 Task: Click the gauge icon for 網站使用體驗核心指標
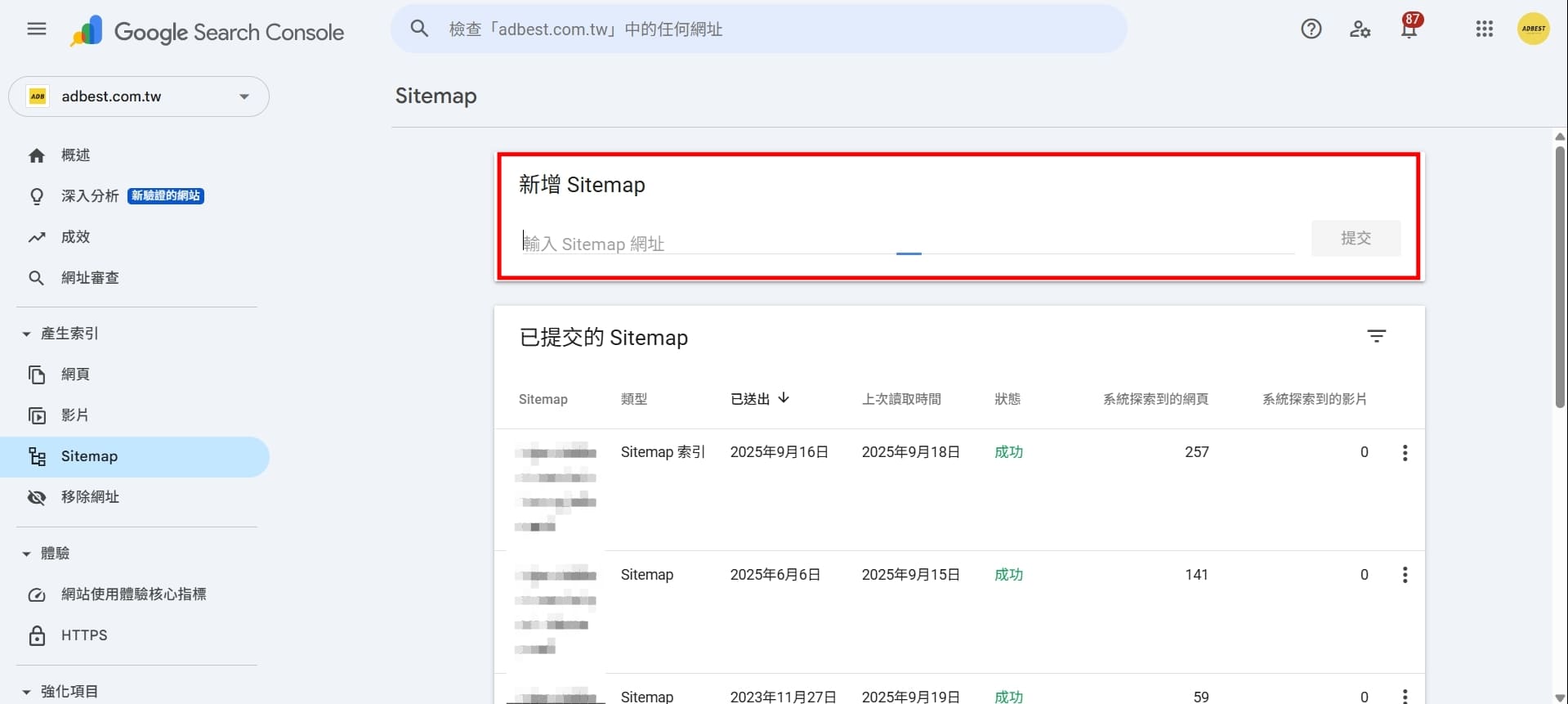tap(37, 594)
